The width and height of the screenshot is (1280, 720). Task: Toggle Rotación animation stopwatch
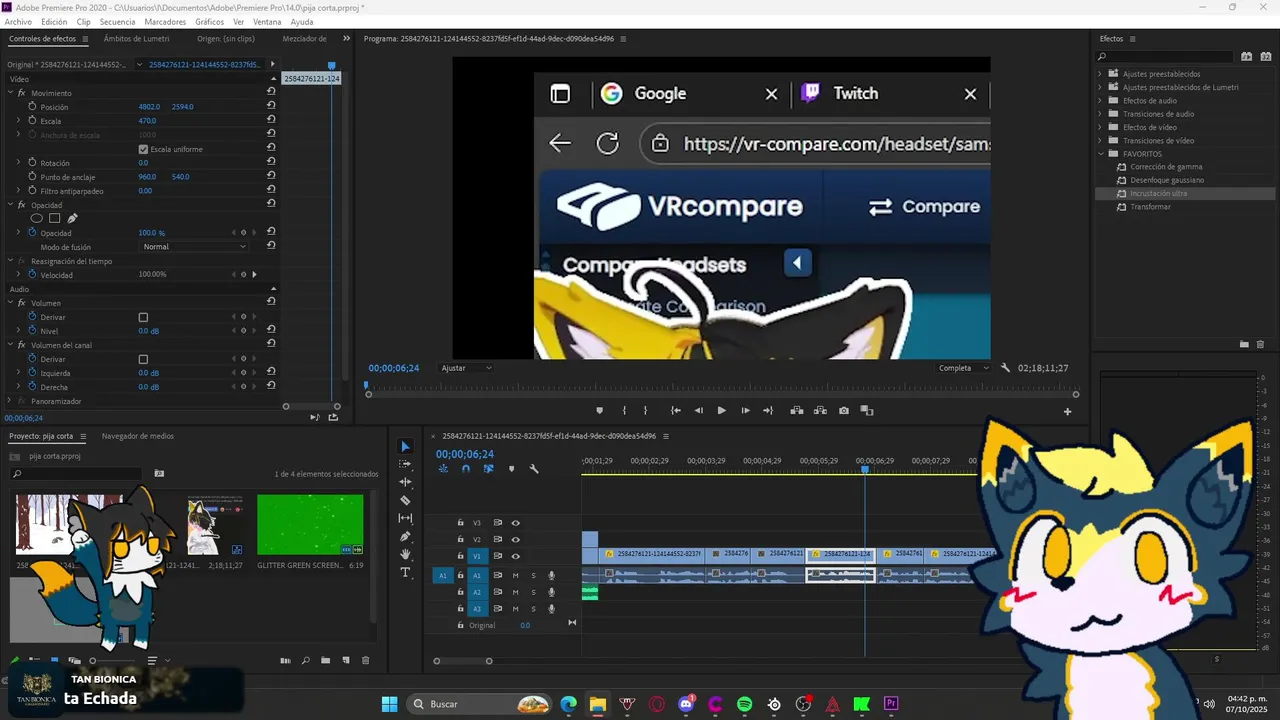click(x=32, y=162)
